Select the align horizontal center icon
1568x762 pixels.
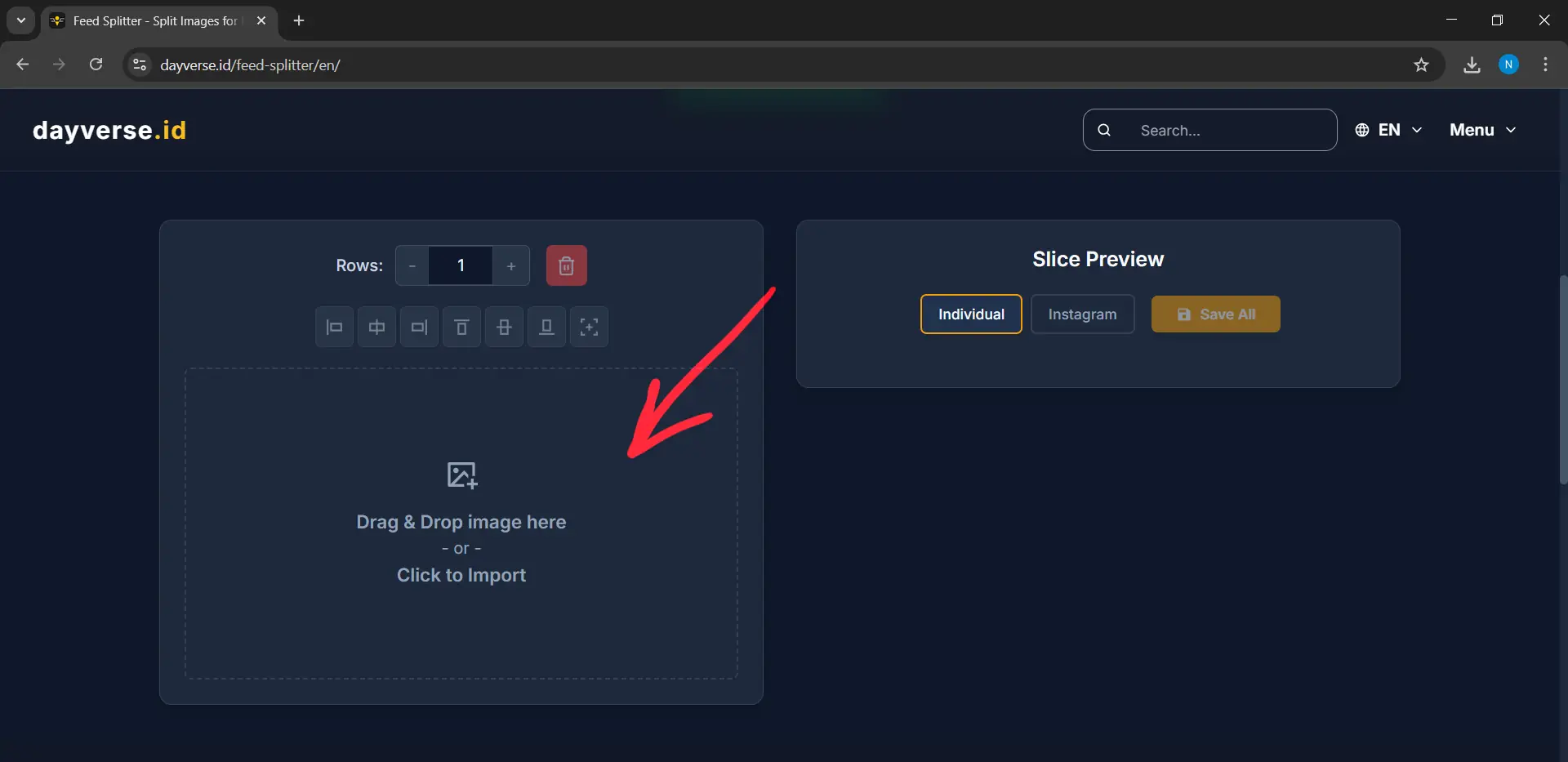coord(376,327)
